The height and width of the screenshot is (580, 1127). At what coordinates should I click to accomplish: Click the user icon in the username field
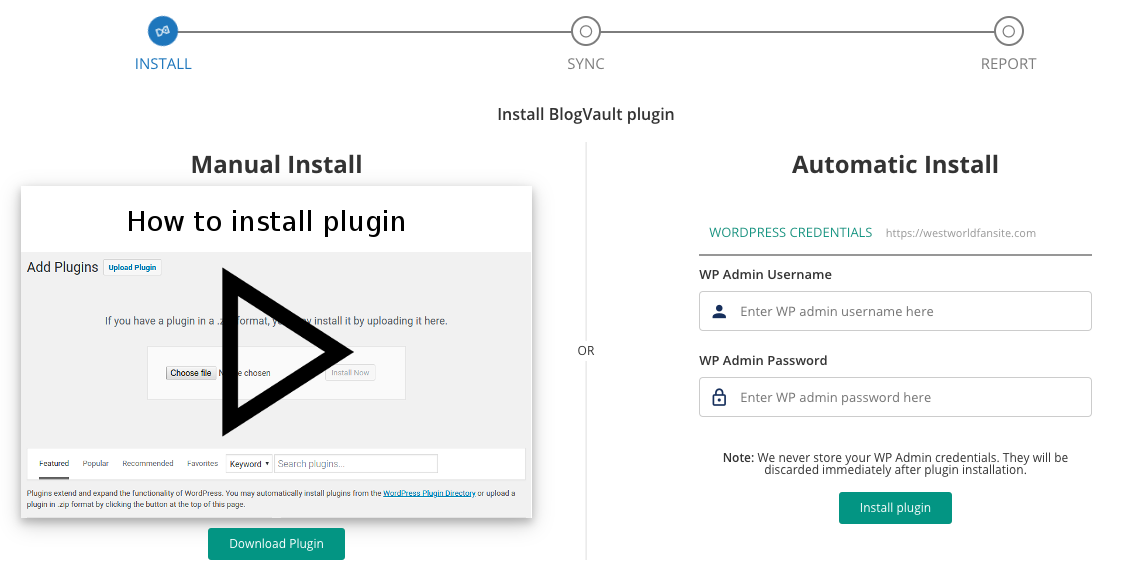[719, 311]
